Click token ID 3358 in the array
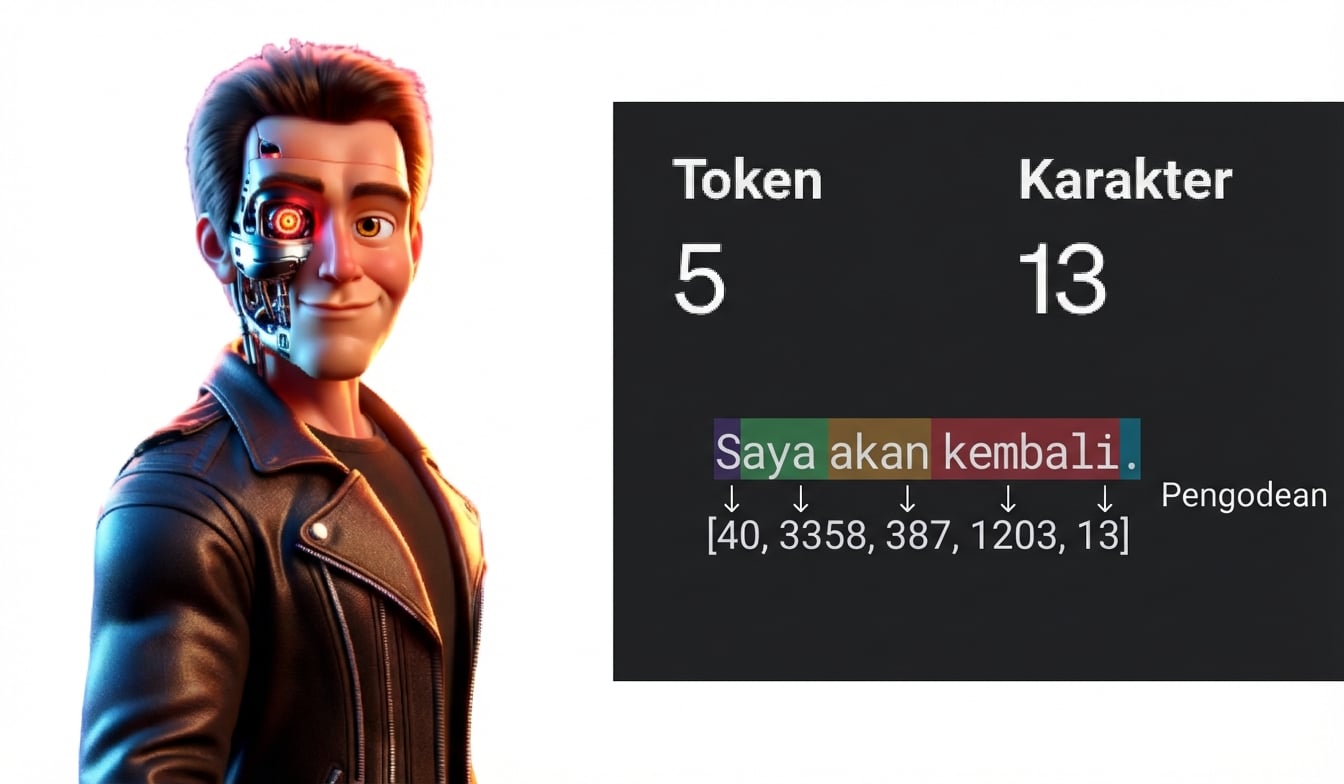Screen dimensions: 1344x784 point(821,537)
